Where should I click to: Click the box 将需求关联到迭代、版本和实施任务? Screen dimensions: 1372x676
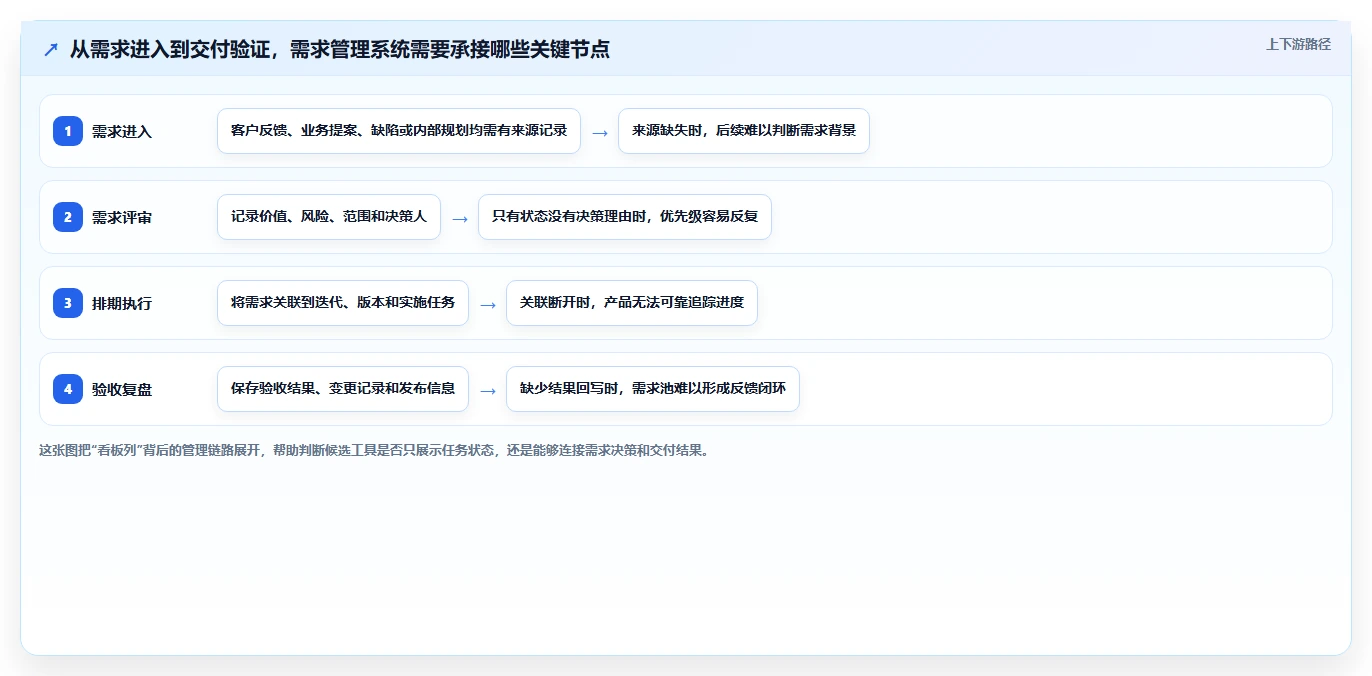point(343,303)
